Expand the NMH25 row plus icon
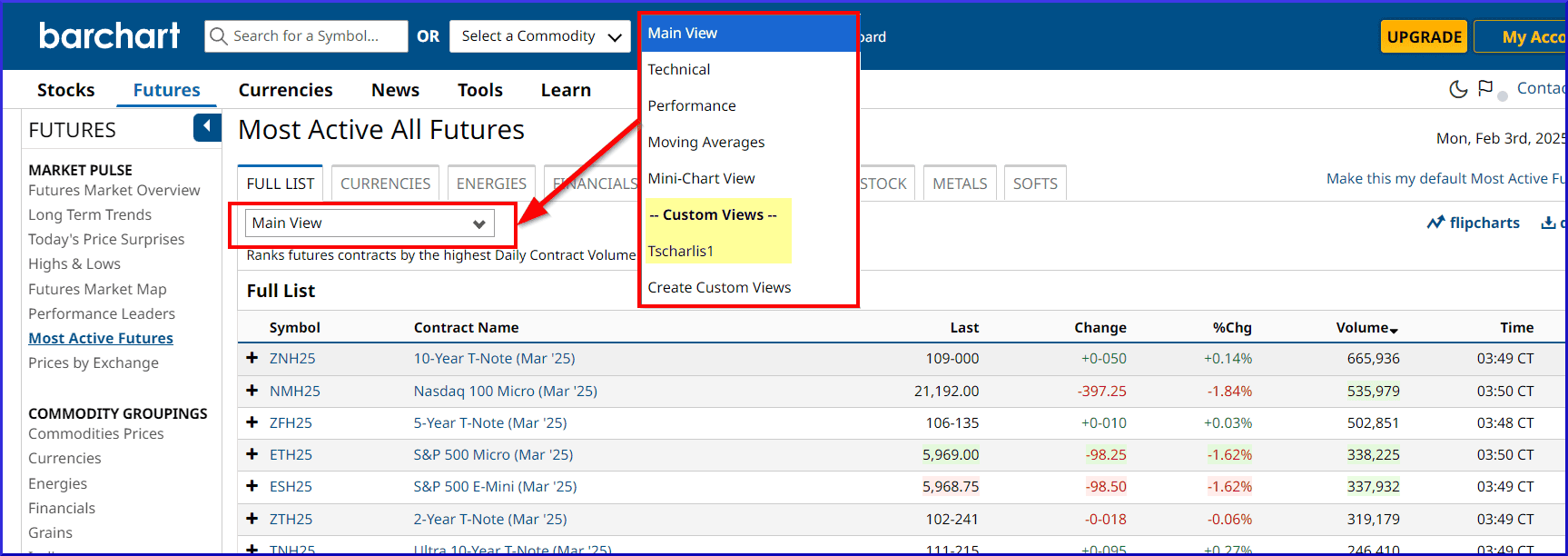 pos(252,391)
